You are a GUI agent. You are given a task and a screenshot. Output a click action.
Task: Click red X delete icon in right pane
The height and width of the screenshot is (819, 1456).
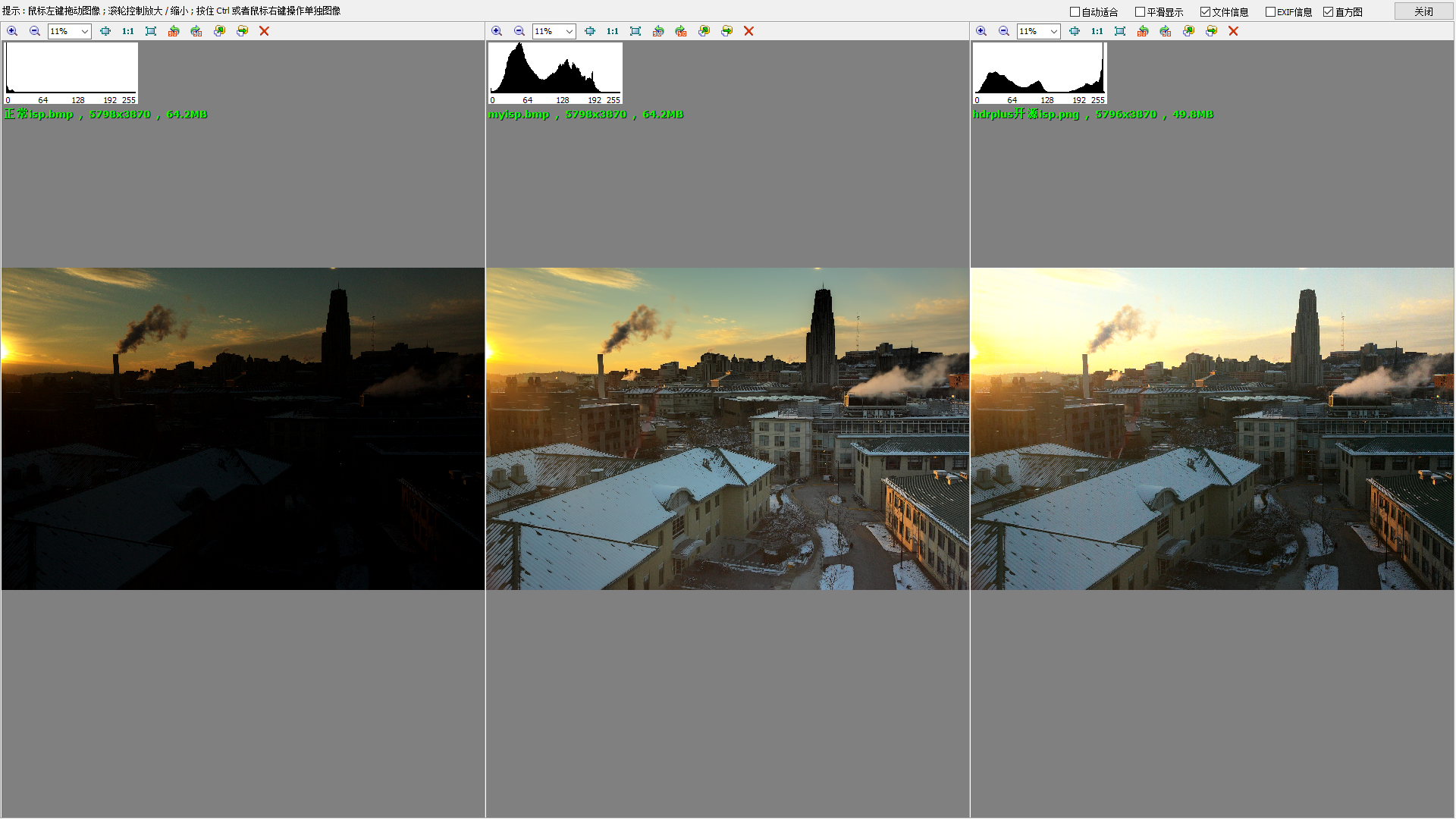(x=1233, y=31)
